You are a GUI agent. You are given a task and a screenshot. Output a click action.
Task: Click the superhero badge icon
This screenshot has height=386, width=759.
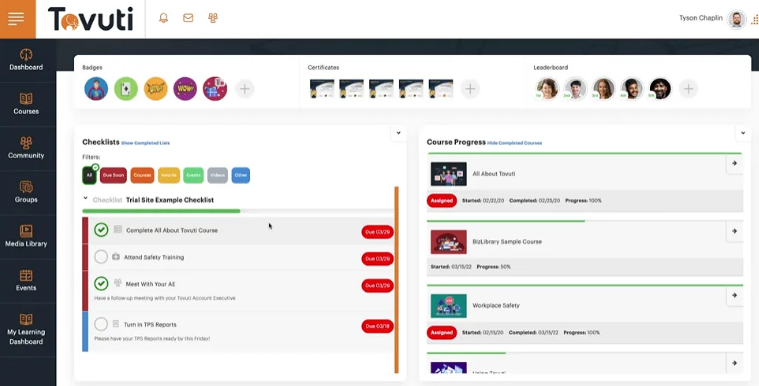pos(96,89)
